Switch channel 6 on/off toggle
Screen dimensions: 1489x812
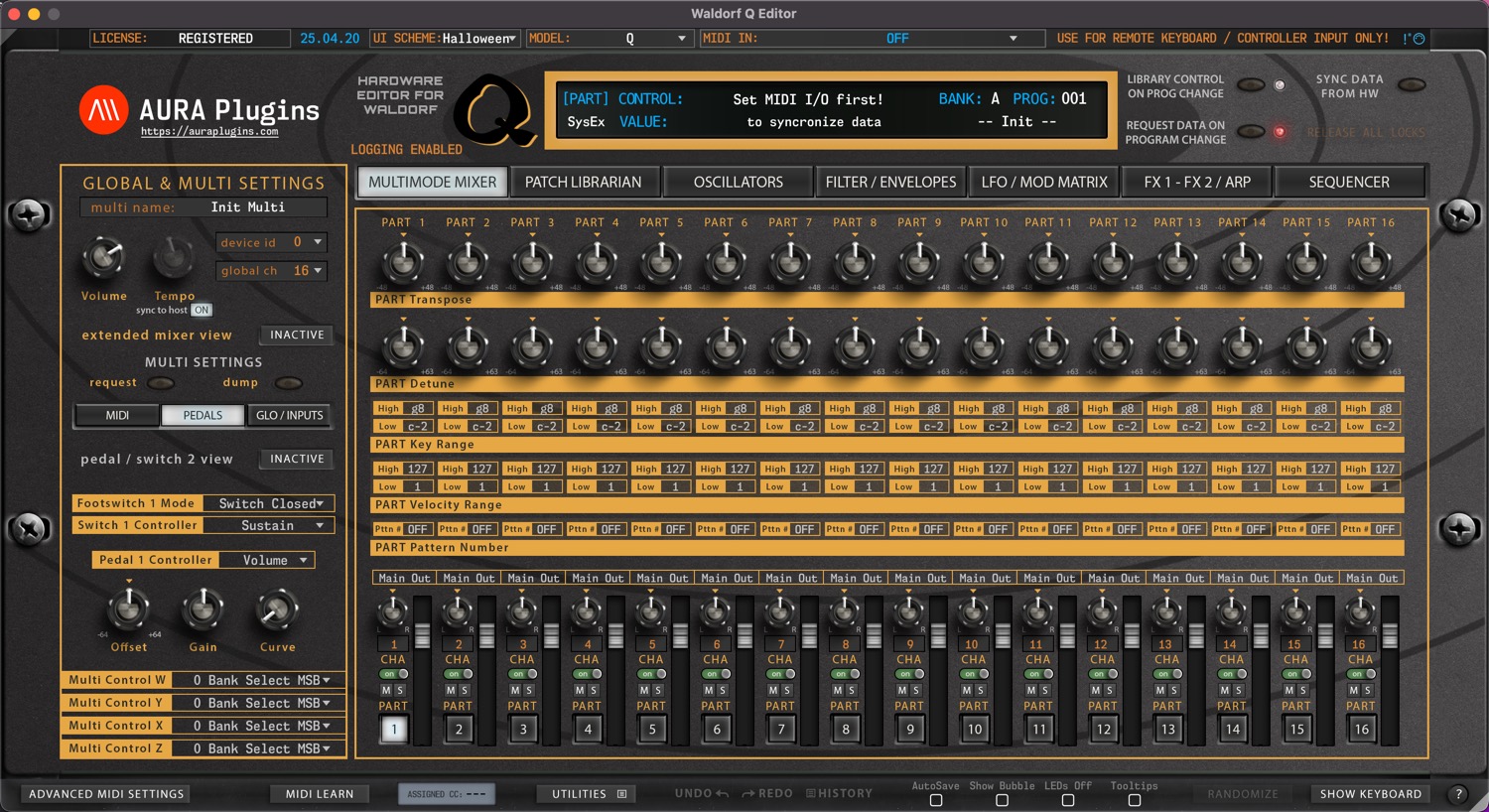(716, 674)
